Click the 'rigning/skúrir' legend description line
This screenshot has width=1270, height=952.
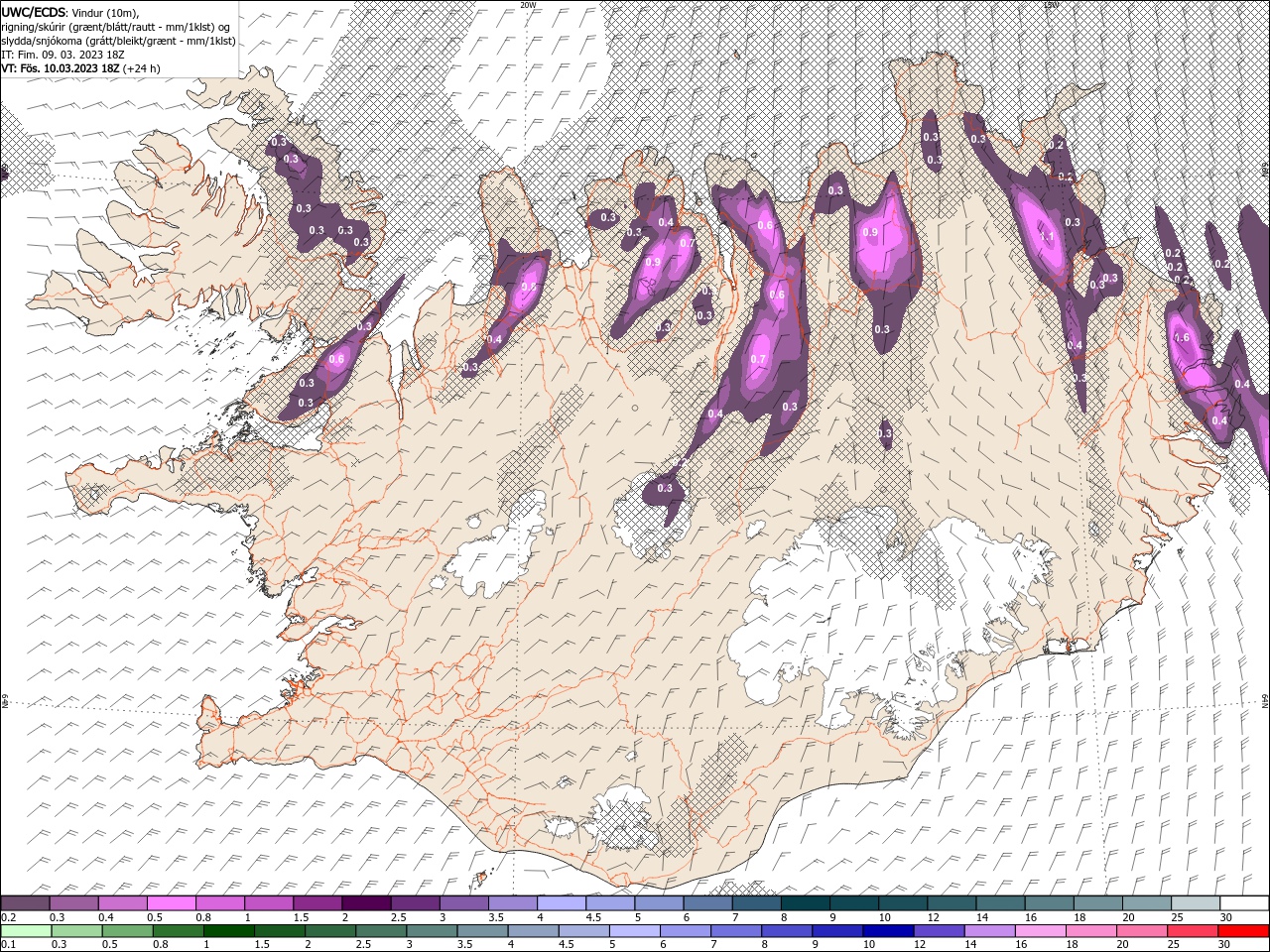(116, 27)
